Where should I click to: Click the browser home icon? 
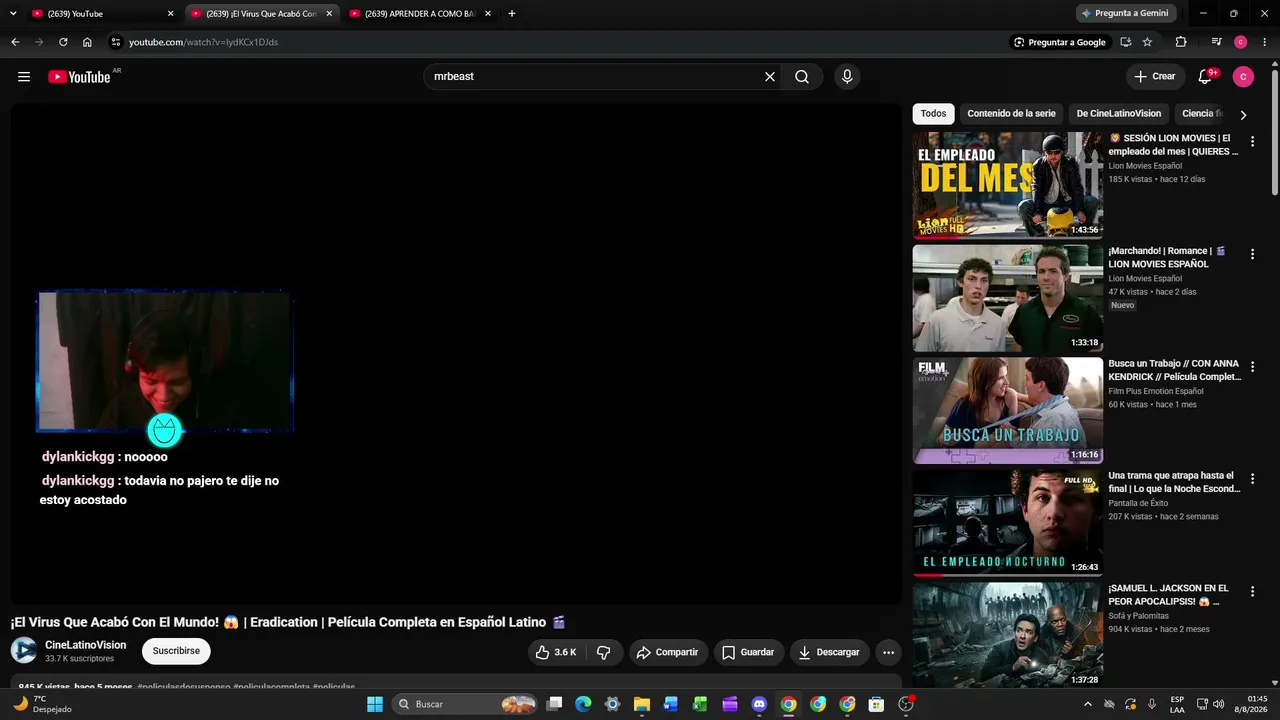point(87,42)
